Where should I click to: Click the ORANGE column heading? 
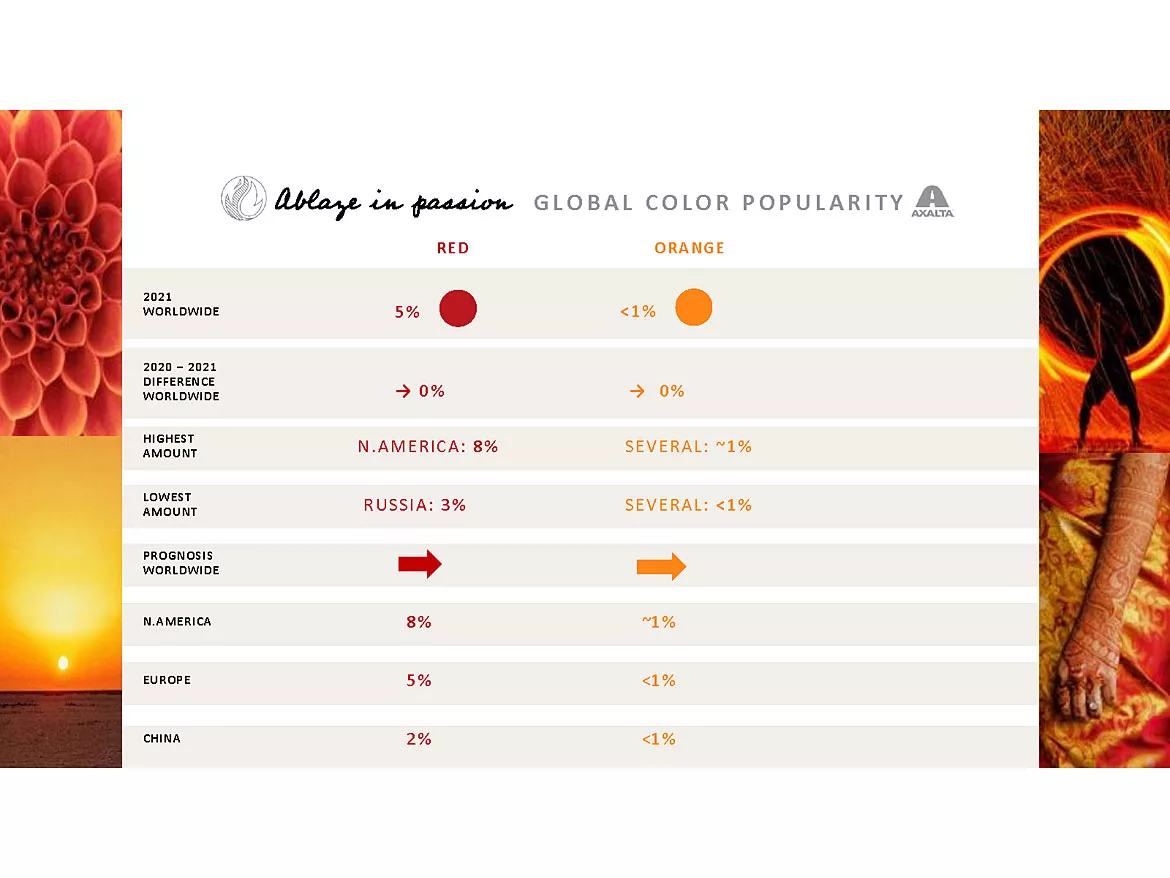pyautogui.click(x=689, y=248)
